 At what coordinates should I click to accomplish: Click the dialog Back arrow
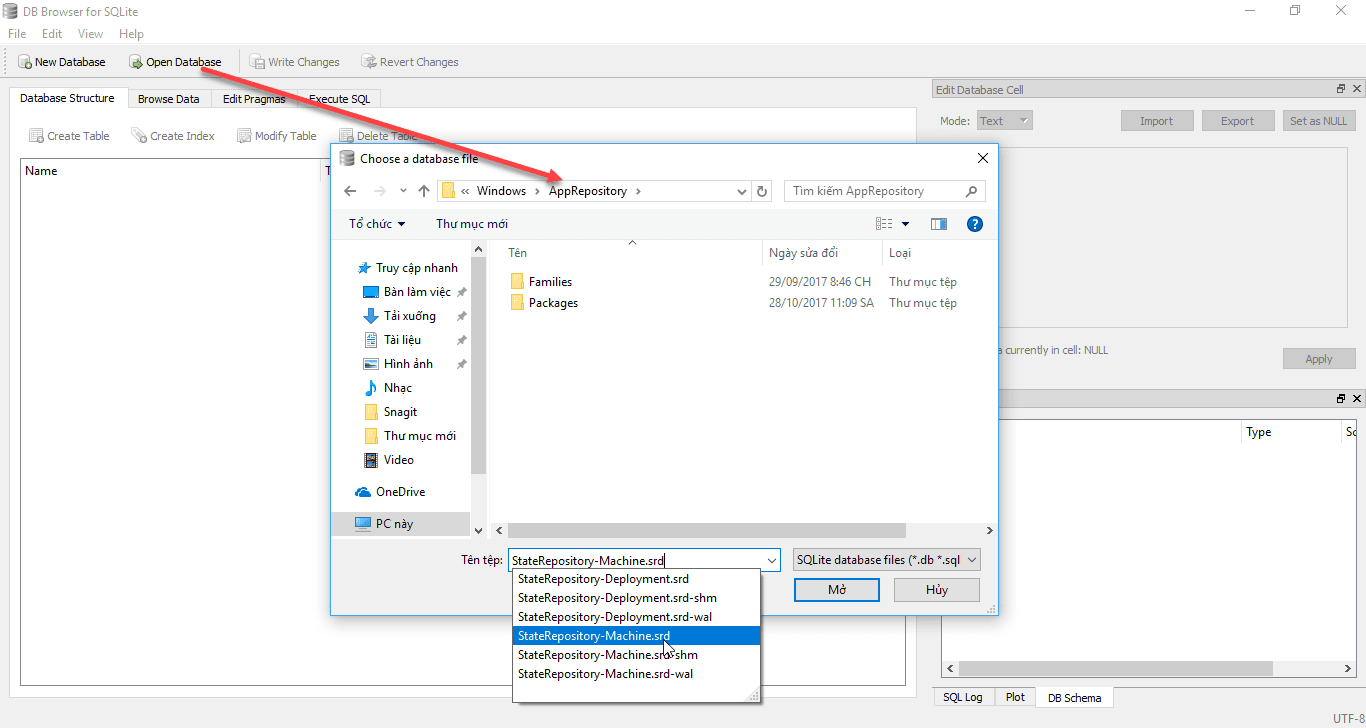(x=350, y=191)
